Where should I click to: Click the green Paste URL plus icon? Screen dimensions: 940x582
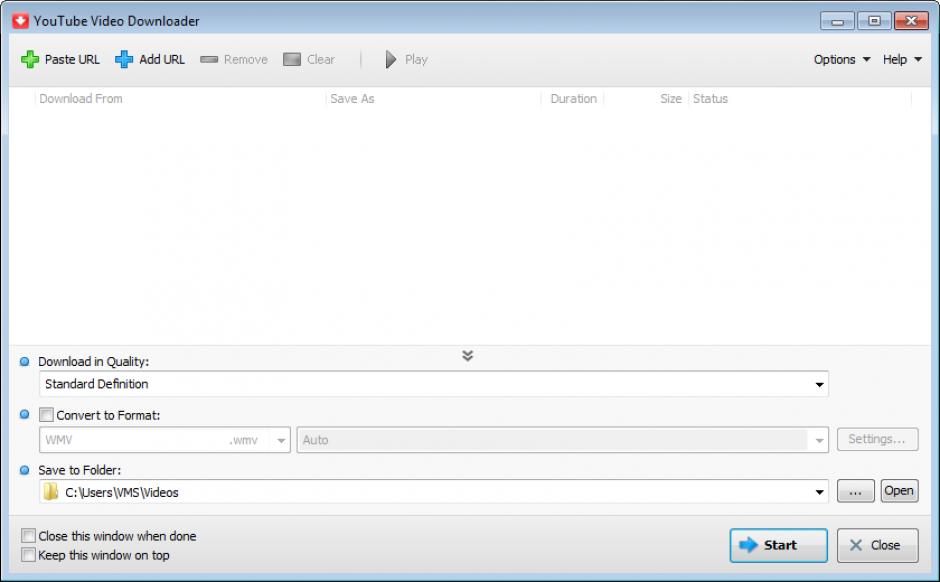30,59
